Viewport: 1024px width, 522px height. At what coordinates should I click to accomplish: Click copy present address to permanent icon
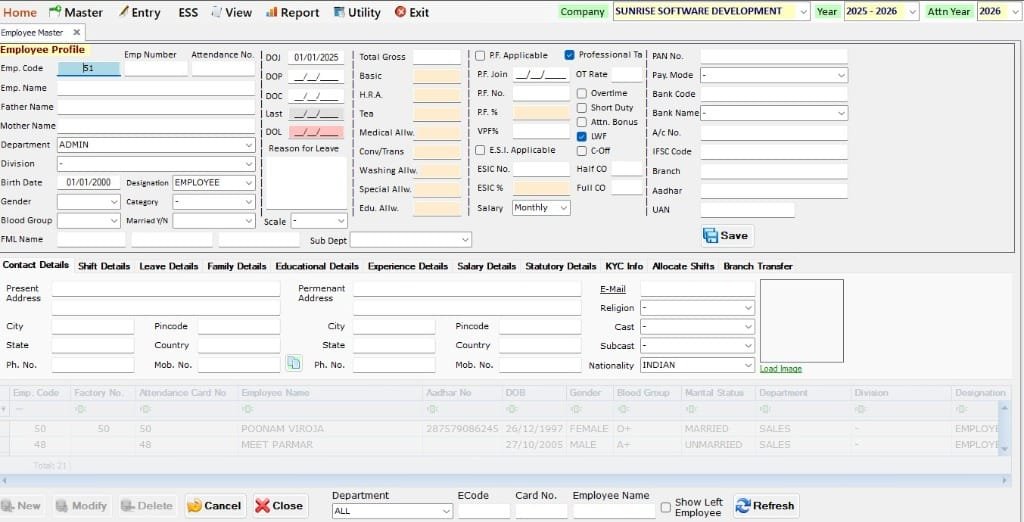coord(294,363)
